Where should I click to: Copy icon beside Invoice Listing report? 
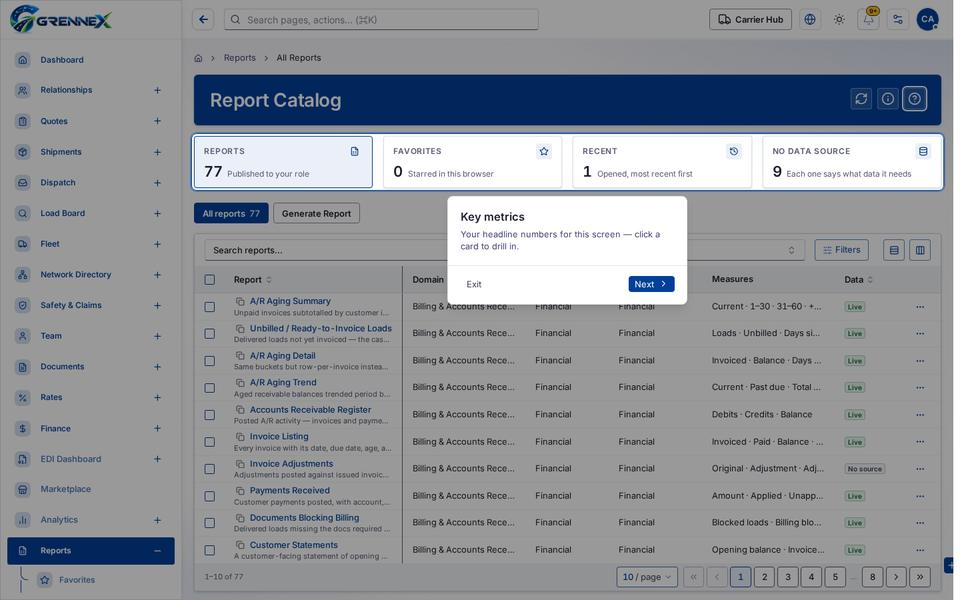click(240, 437)
